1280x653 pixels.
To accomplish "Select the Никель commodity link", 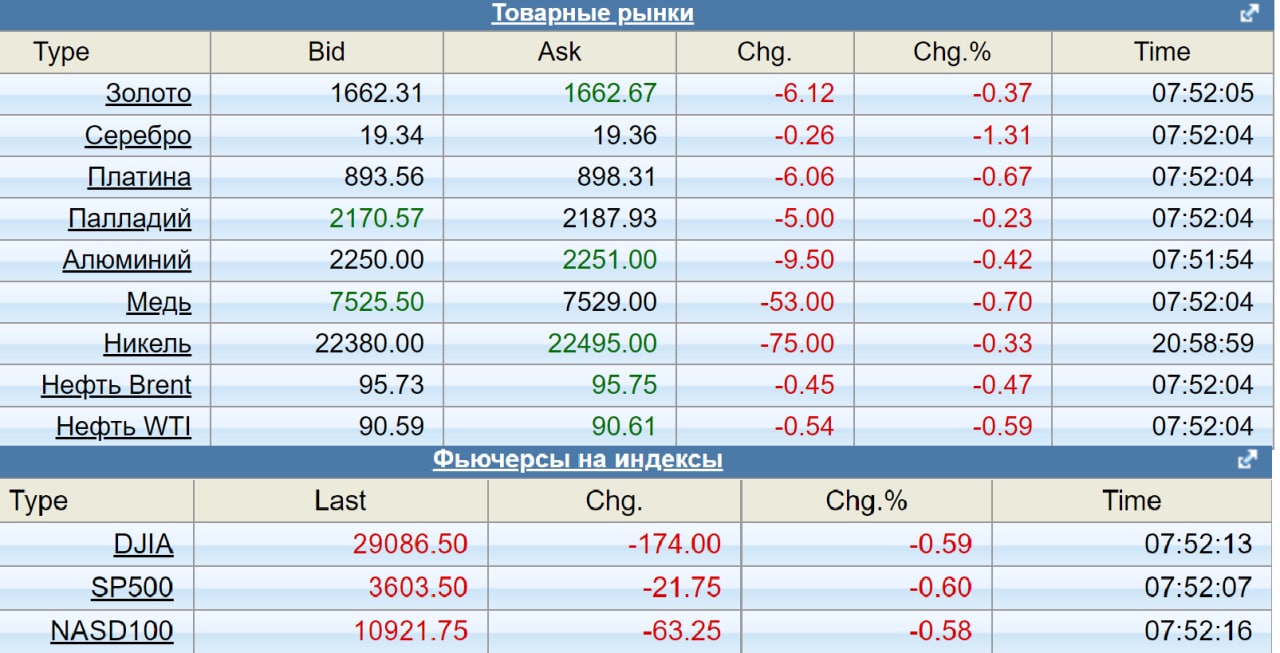I will pyautogui.click(x=147, y=344).
